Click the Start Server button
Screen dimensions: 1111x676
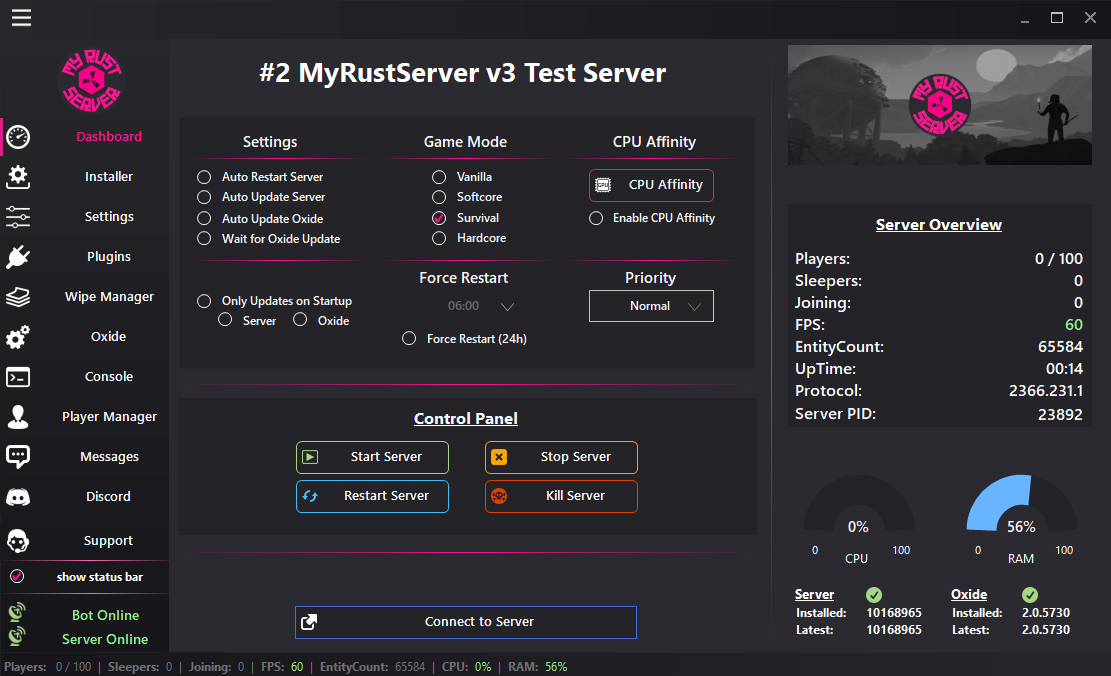(372, 457)
